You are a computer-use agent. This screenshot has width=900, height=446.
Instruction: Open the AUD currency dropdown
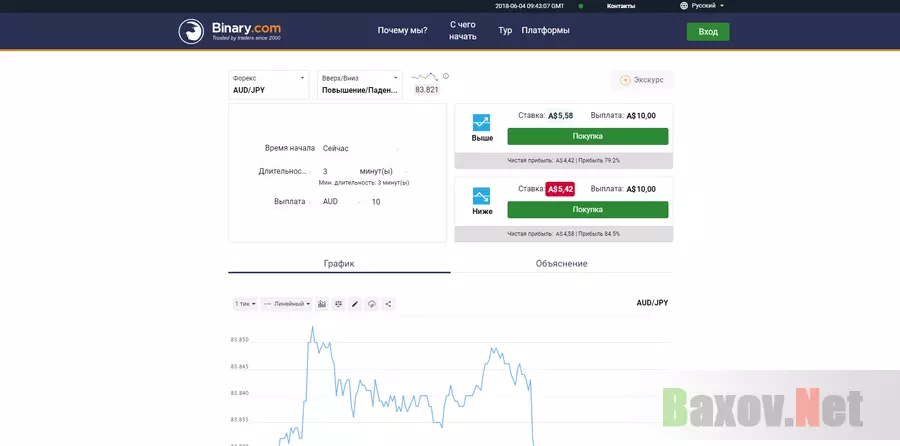click(x=342, y=201)
